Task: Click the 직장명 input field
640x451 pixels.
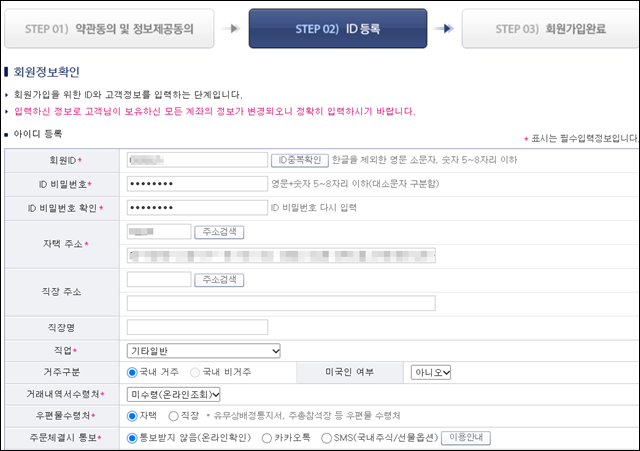Action: (197, 327)
